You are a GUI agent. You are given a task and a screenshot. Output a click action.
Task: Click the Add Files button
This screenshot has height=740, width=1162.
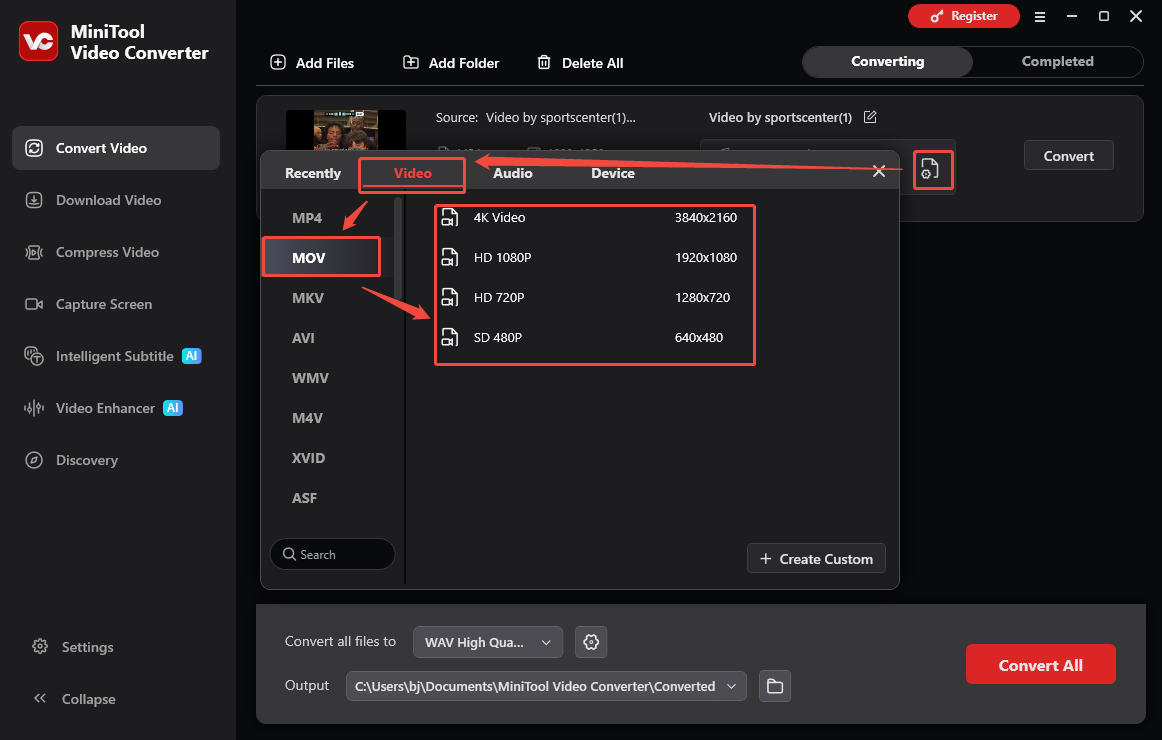(x=312, y=63)
